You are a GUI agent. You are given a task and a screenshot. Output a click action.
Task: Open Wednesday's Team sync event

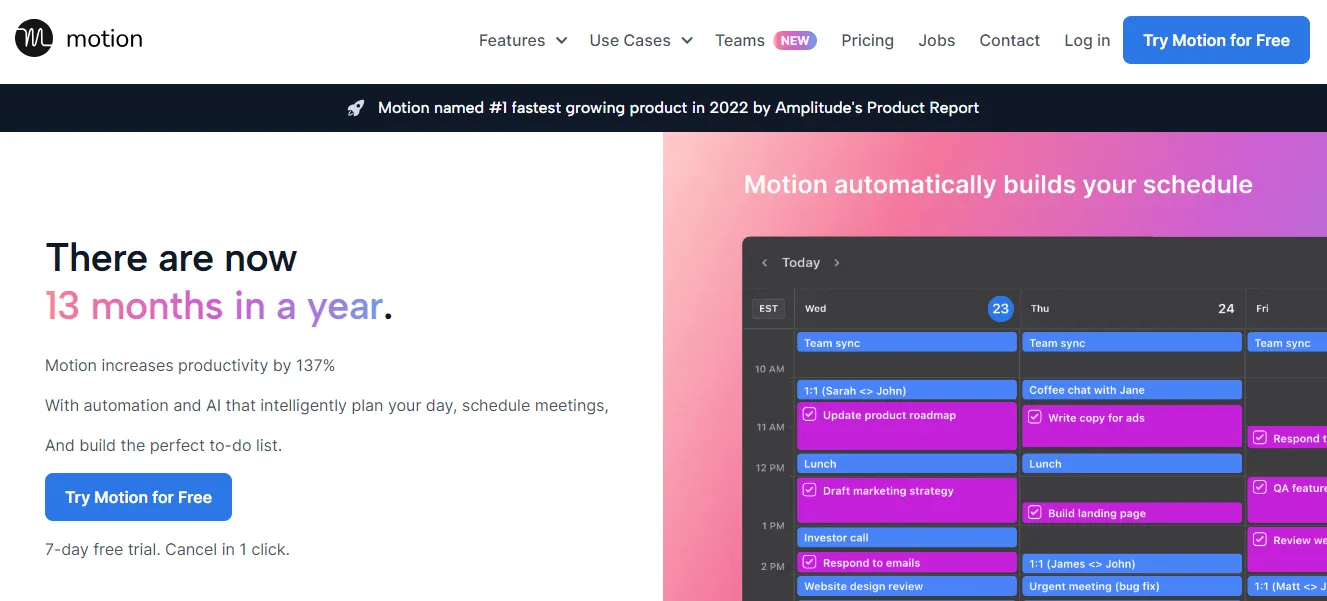click(x=907, y=343)
